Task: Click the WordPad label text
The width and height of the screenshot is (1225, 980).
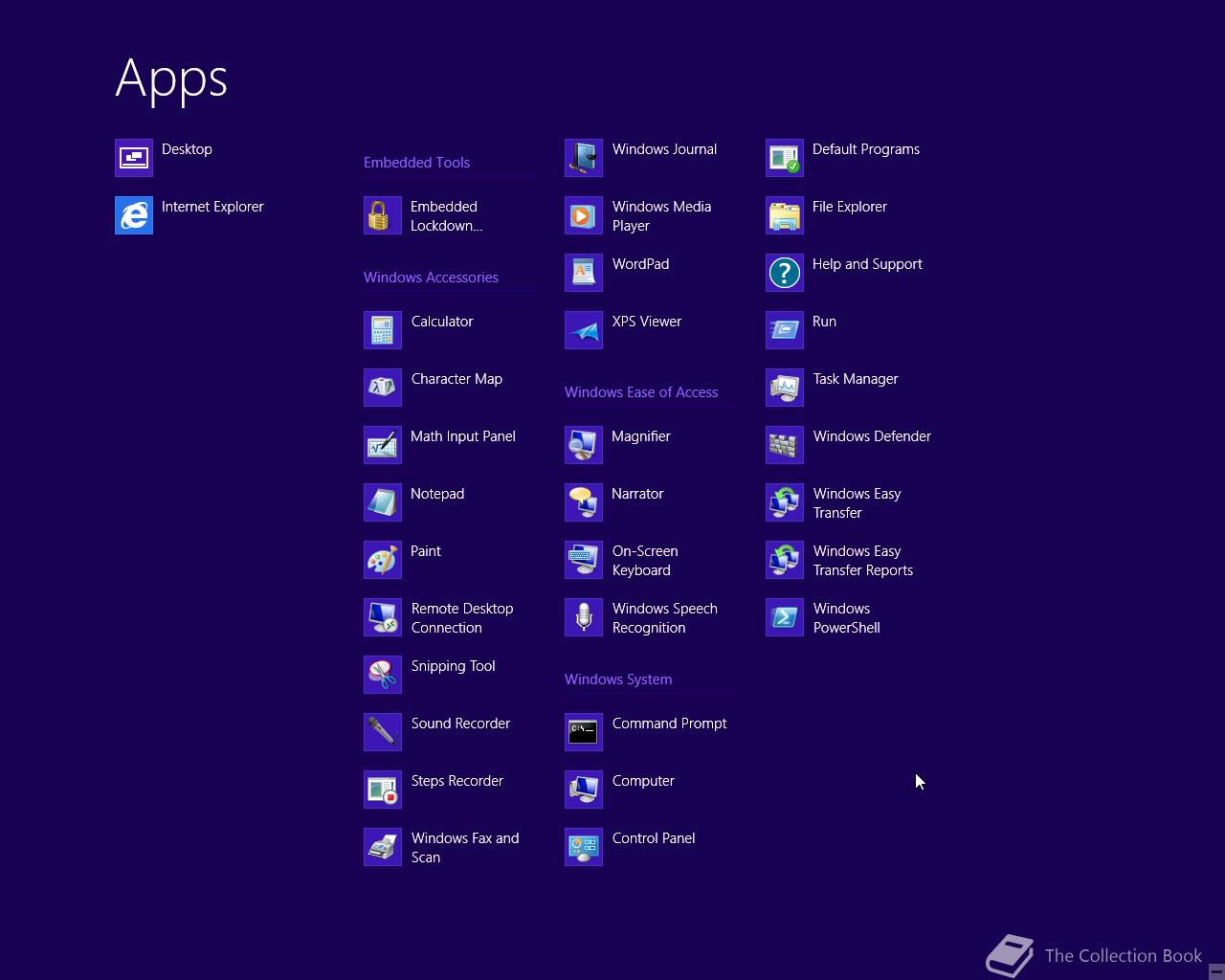Action: coord(640,264)
